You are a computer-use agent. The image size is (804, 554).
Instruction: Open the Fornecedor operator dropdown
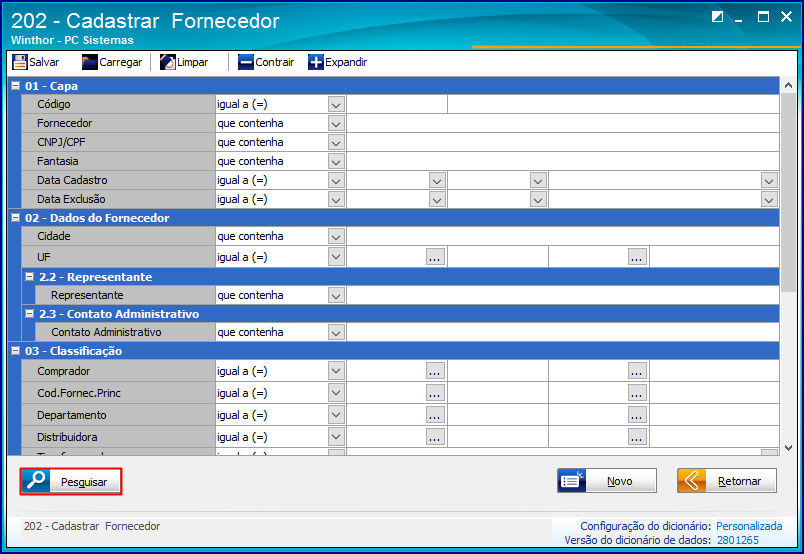click(336, 124)
